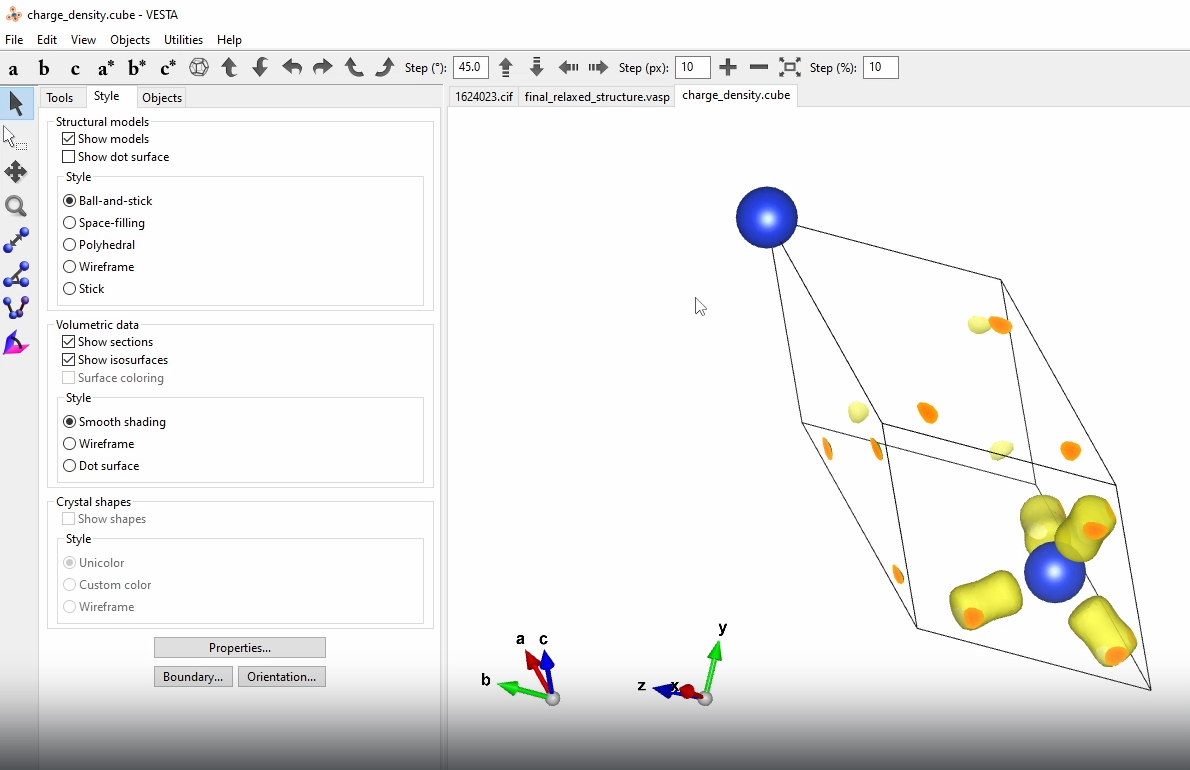This screenshot has width=1190, height=770.
Task: View along the c* axis
Action: coord(168,68)
